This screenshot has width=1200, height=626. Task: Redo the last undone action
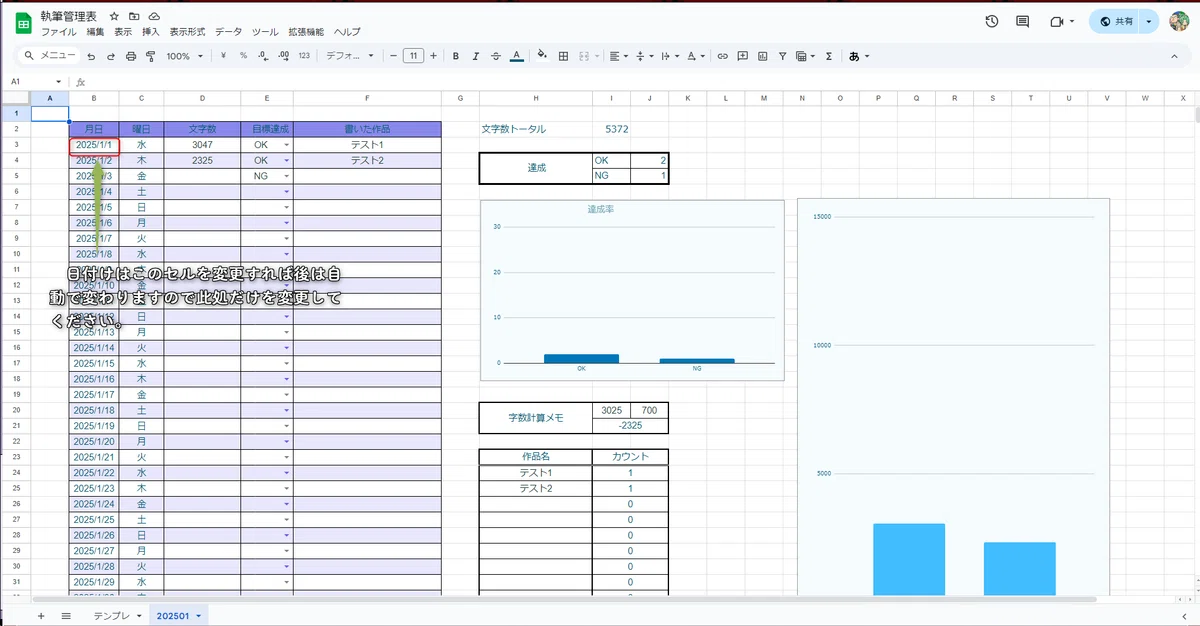111,56
